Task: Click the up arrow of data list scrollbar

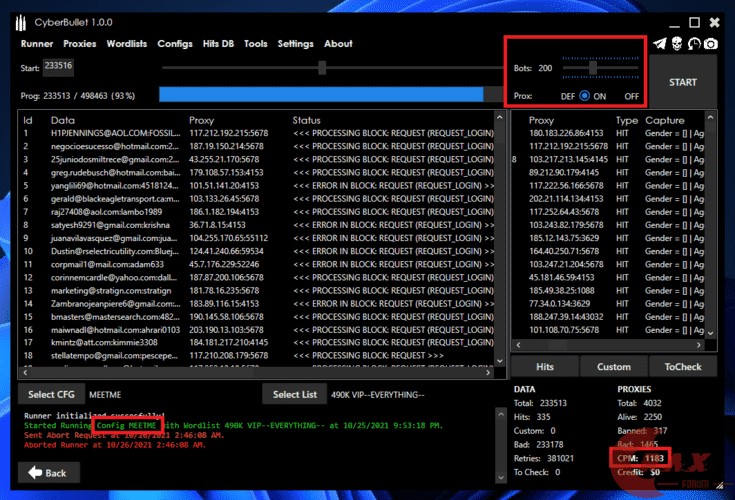Action: coord(500,118)
